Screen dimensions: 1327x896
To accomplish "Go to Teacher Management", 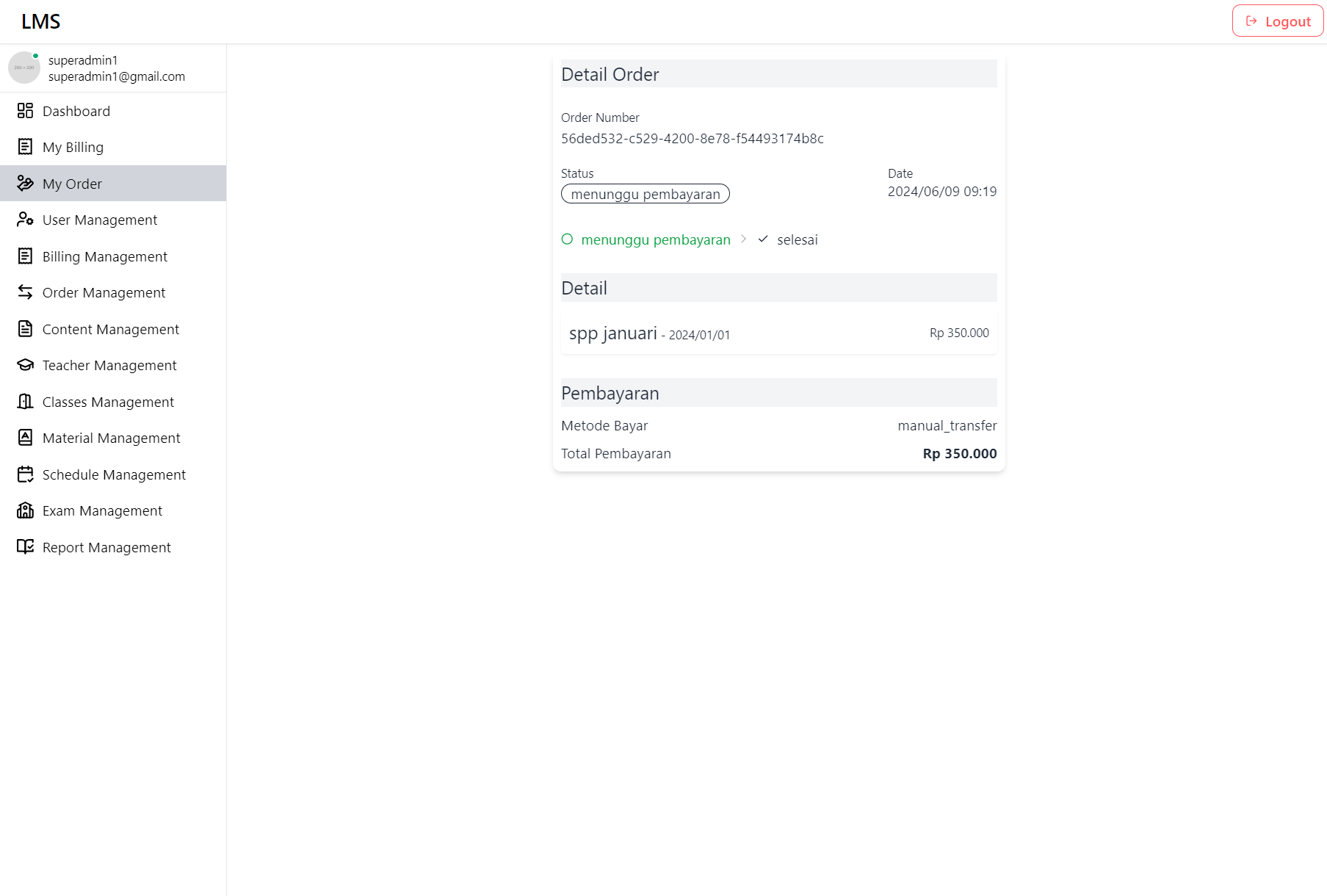I will (113, 365).
